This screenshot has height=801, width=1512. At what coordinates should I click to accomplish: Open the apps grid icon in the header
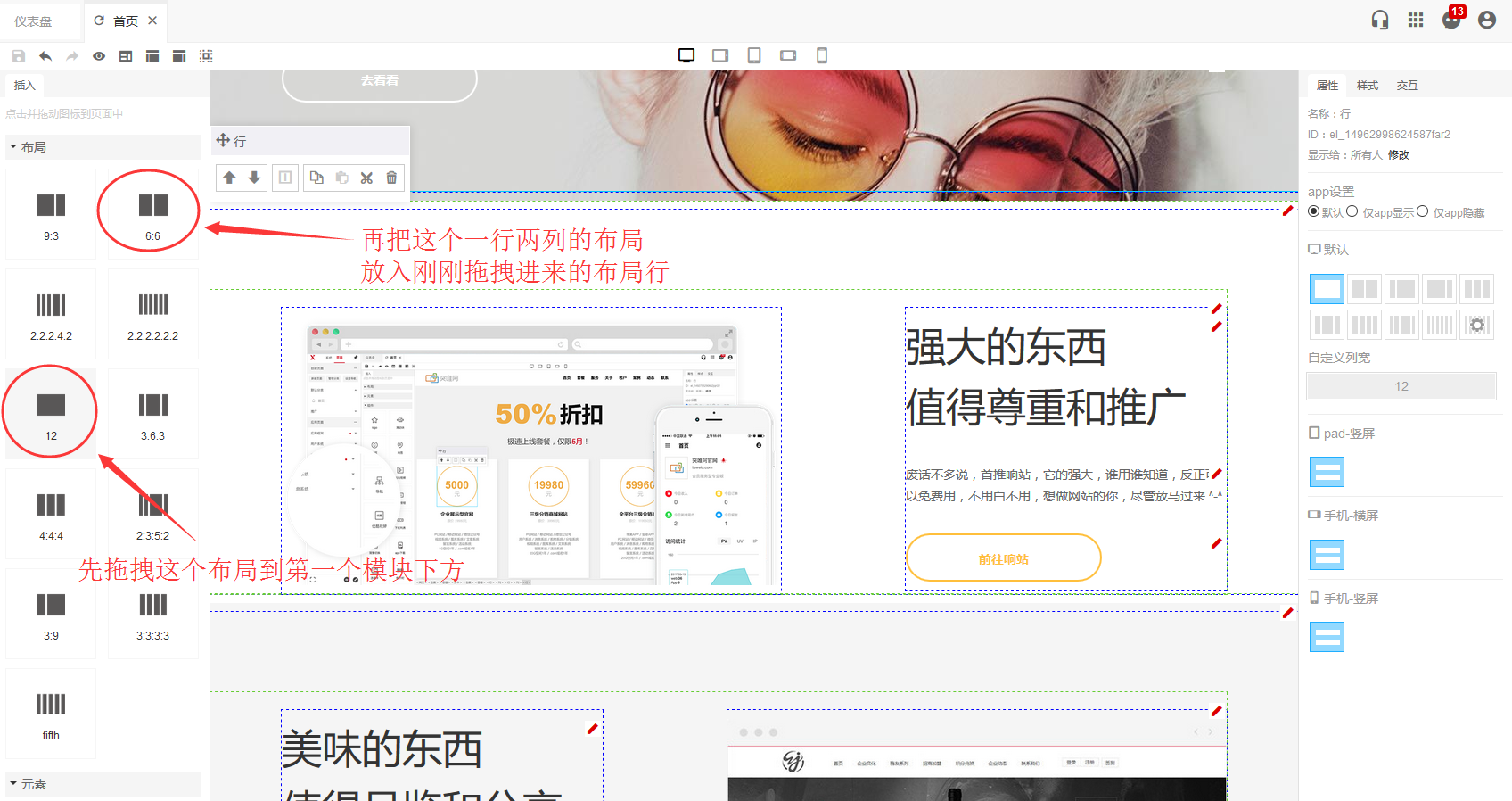[1416, 20]
